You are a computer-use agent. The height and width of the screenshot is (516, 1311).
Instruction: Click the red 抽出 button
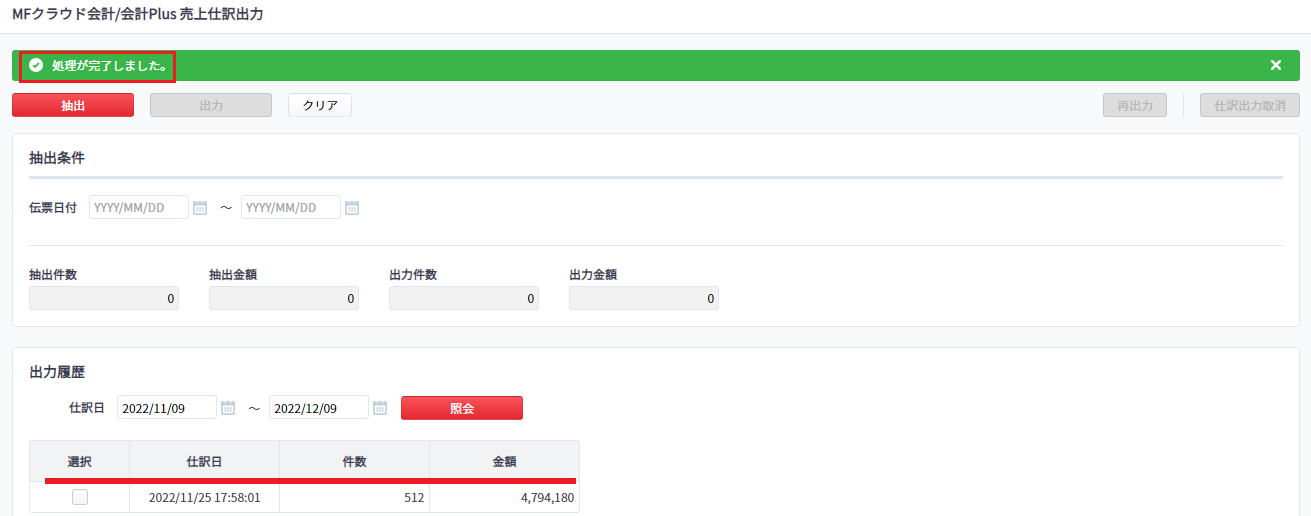coord(73,105)
